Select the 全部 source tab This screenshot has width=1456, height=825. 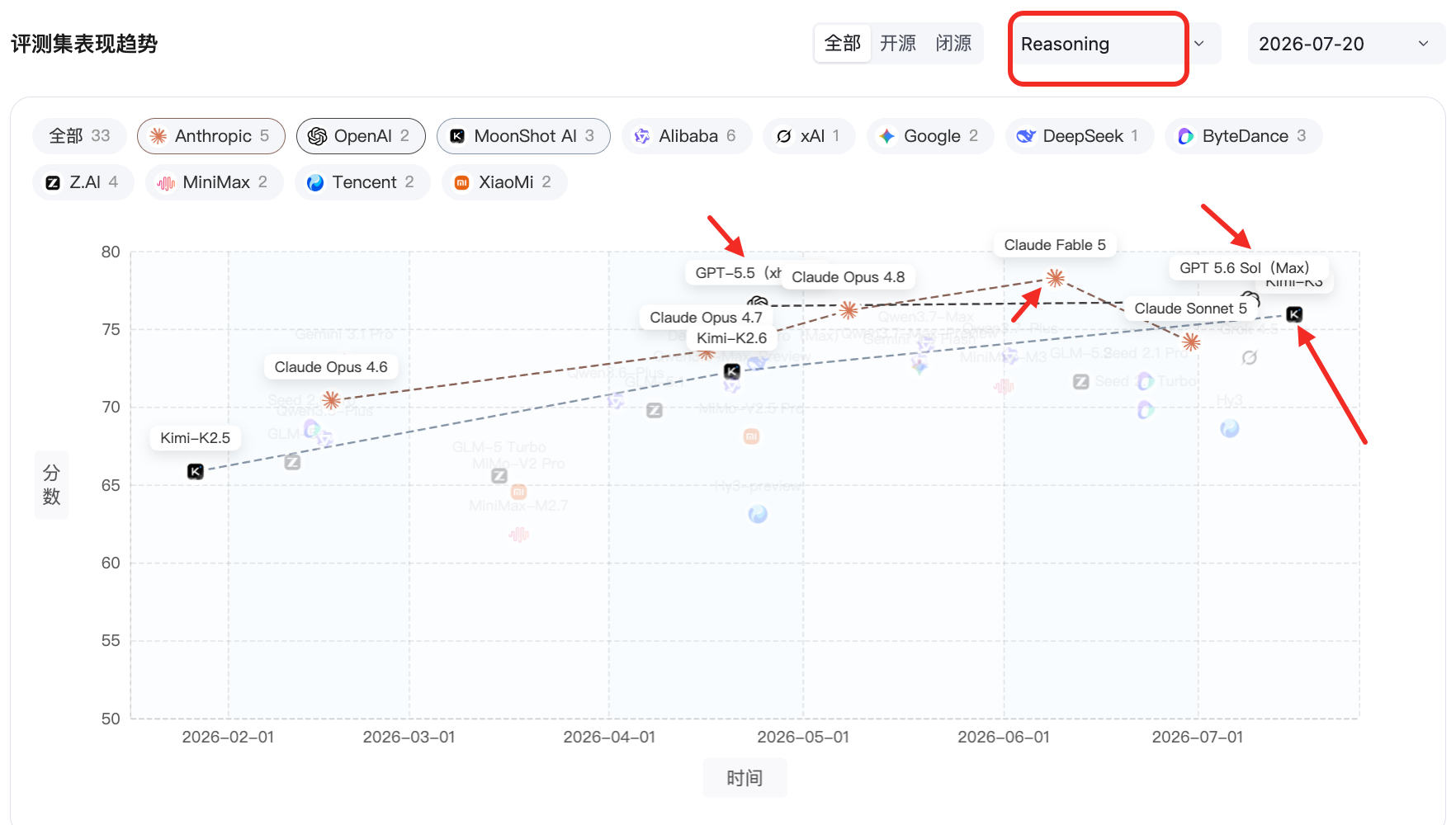pyautogui.click(x=843, y=44)
